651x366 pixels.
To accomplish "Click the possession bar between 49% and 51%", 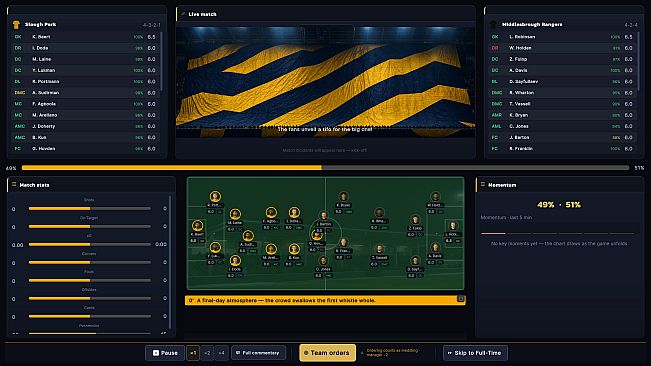I will coord(326,168).
